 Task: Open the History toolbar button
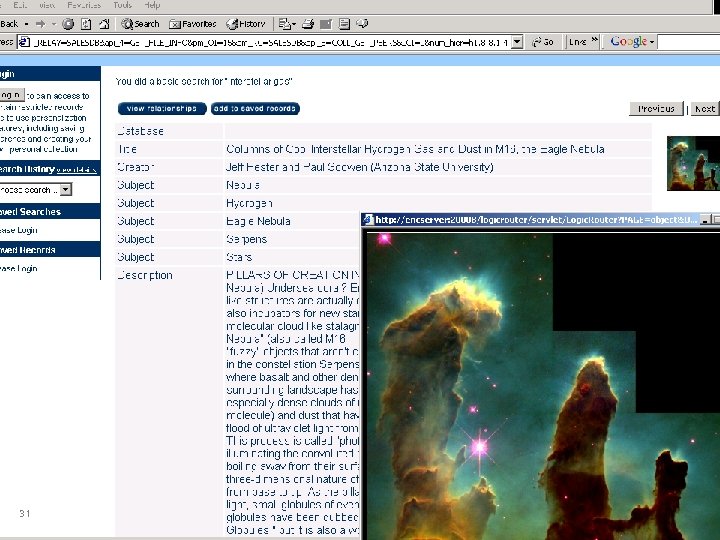tap(246, 24)
